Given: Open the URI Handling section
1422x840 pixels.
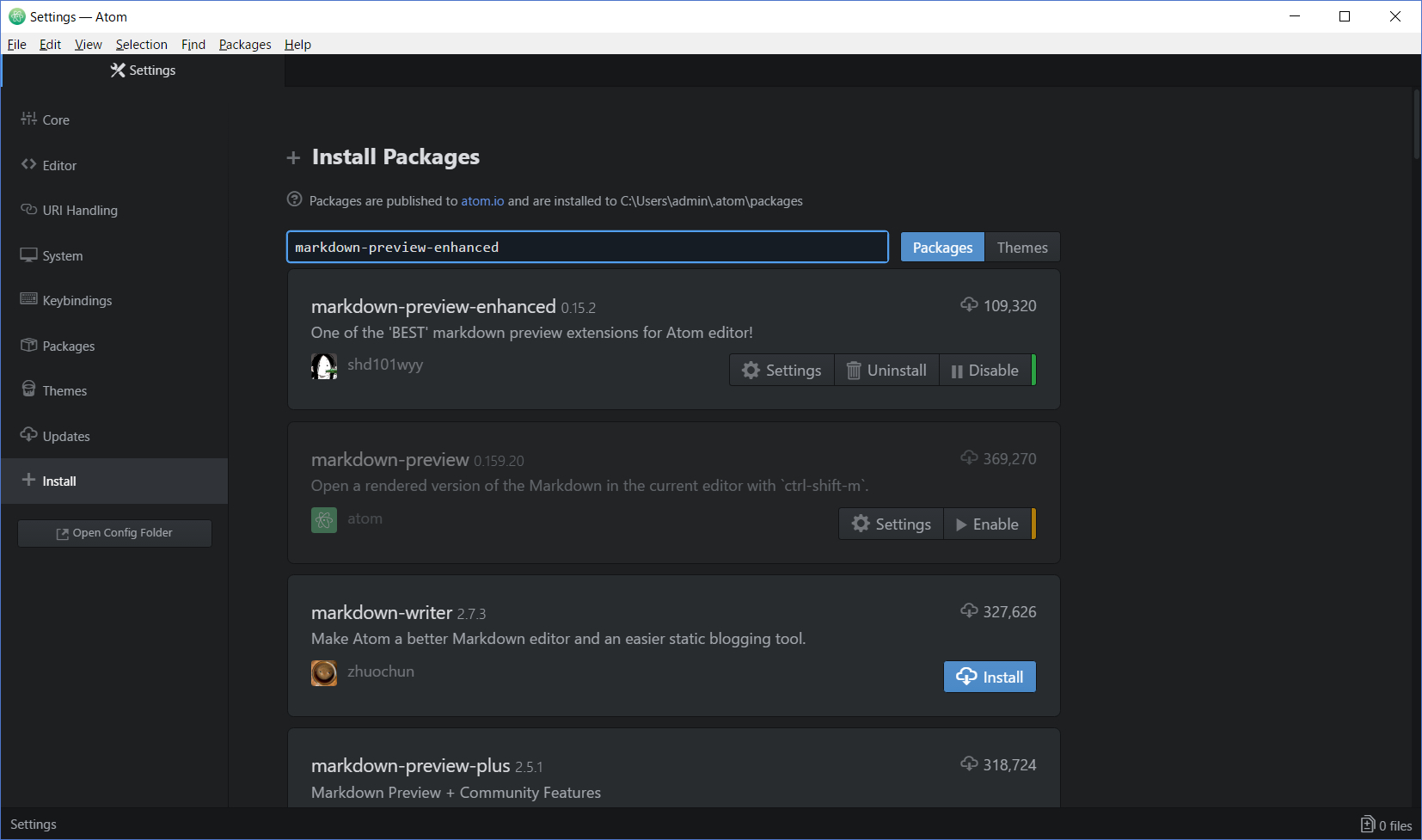Looking at the screenshot, I should (79, 210).
